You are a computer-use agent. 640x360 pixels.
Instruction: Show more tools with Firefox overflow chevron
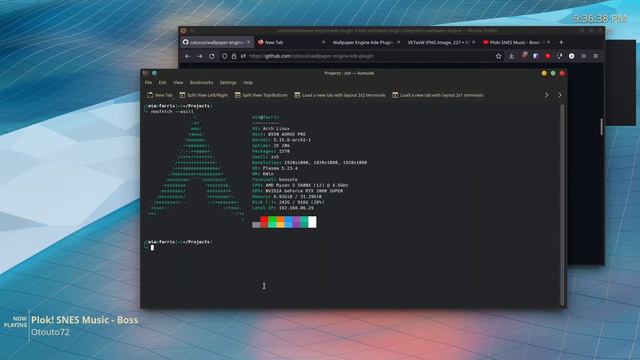tap(584, 56)
